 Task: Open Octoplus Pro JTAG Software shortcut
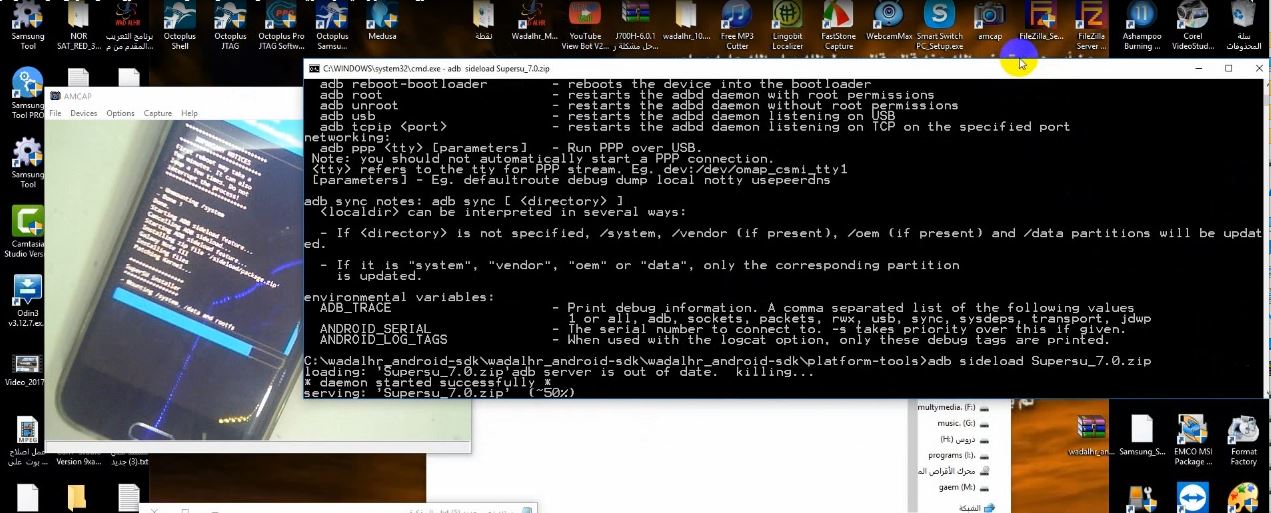pyautogui.click(x=281, y=26)
